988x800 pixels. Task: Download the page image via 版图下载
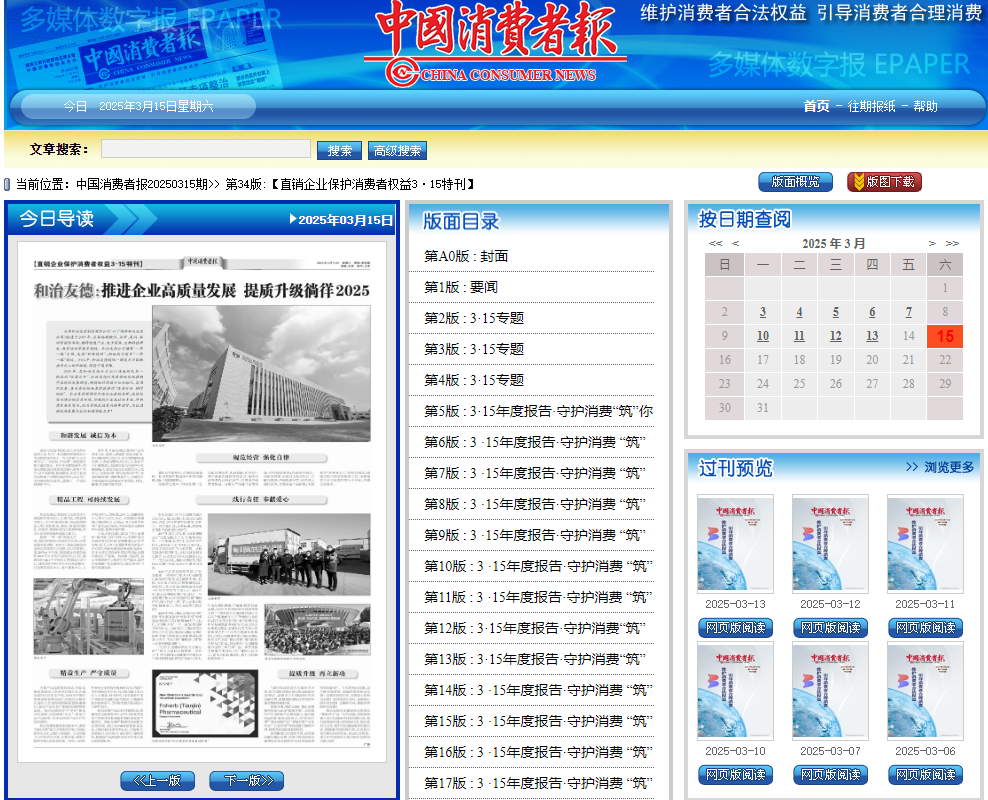(885, 182)
